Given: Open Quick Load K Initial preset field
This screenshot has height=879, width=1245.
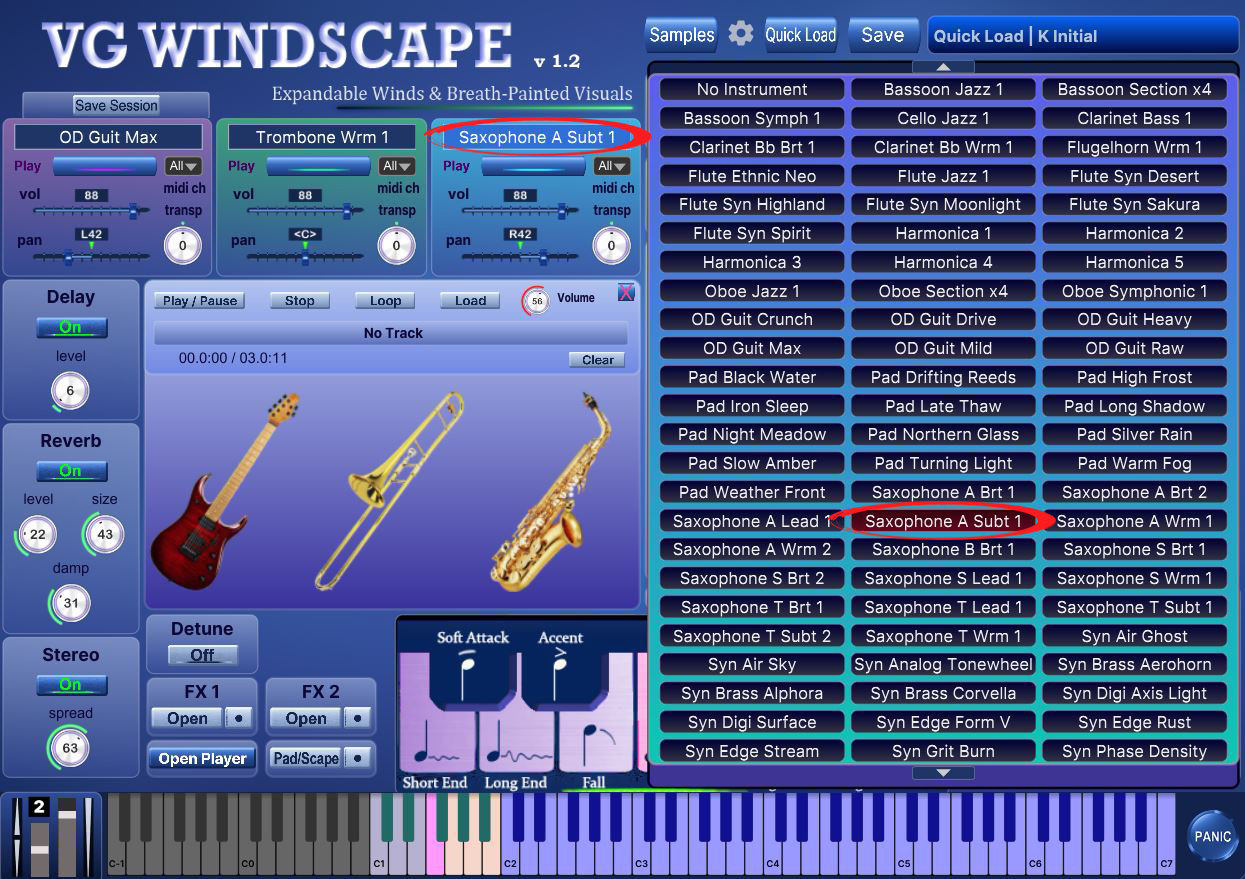Looking at the screenshot, I should pyautogui.click(x=1083, y=36).
